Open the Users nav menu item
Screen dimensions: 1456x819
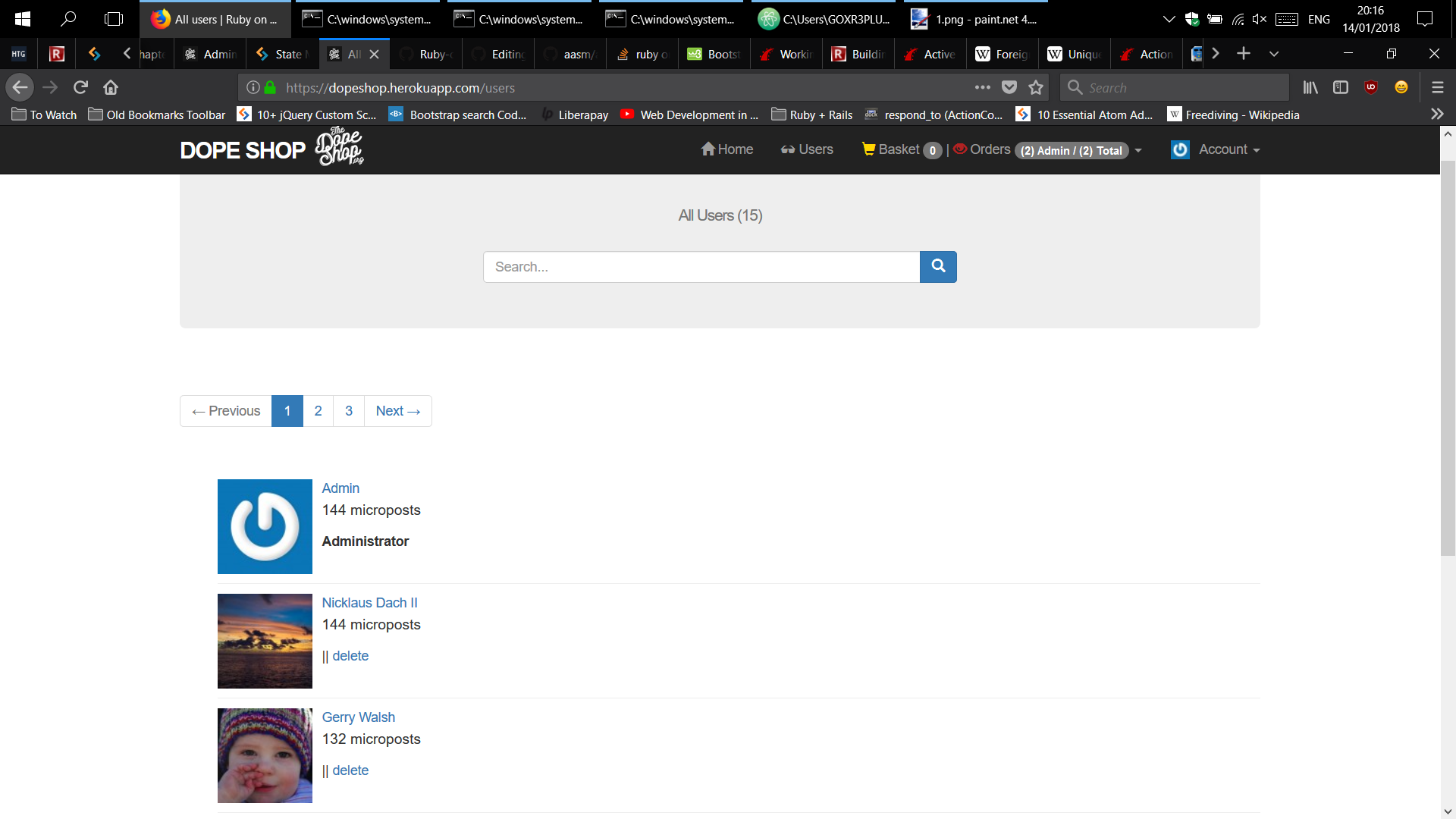click(807, 149)
